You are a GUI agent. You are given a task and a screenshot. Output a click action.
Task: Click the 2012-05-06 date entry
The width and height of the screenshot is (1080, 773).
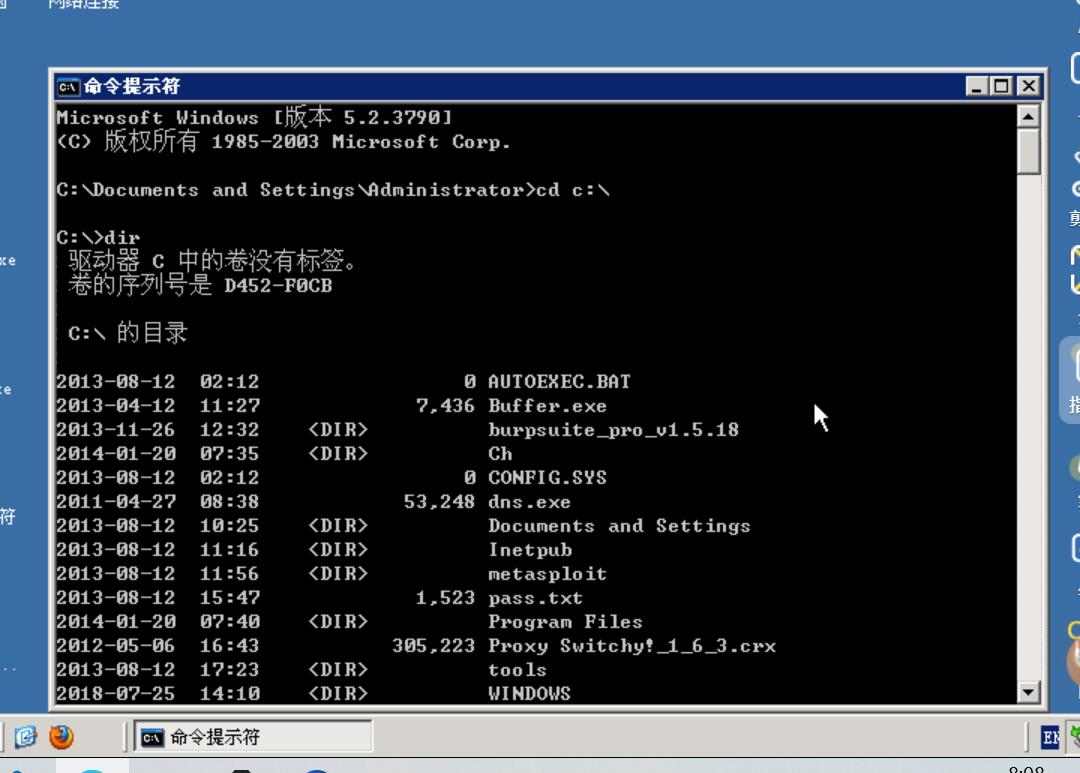[116, 646]
